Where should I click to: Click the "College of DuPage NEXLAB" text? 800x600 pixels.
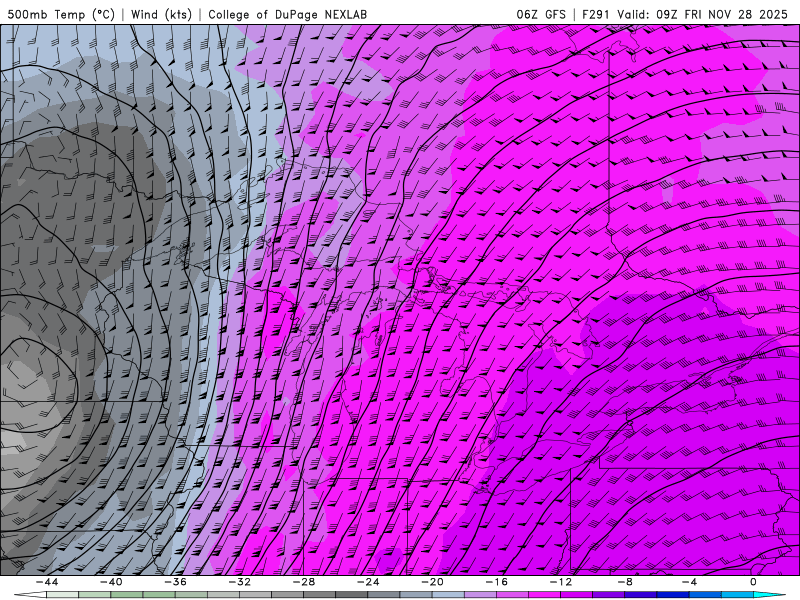tap(287, 14)
